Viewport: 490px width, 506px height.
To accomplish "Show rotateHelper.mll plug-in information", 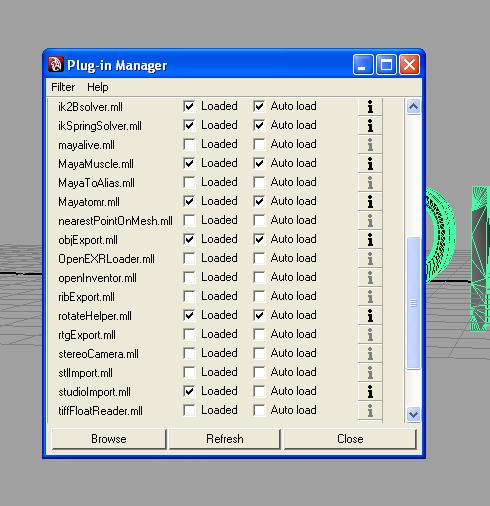I will (x=370, y=316).
